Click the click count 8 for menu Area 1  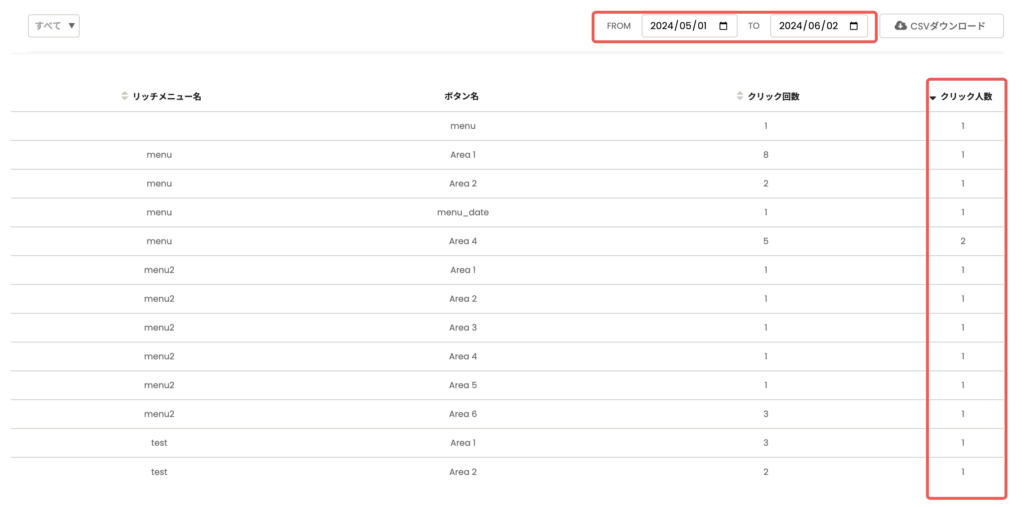[765, 155]
